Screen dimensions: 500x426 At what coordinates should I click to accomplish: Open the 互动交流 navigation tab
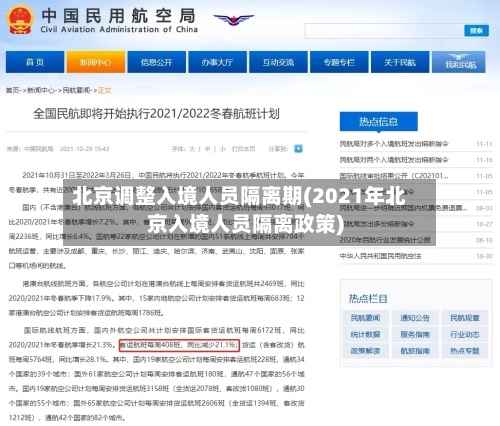[278, 62]
